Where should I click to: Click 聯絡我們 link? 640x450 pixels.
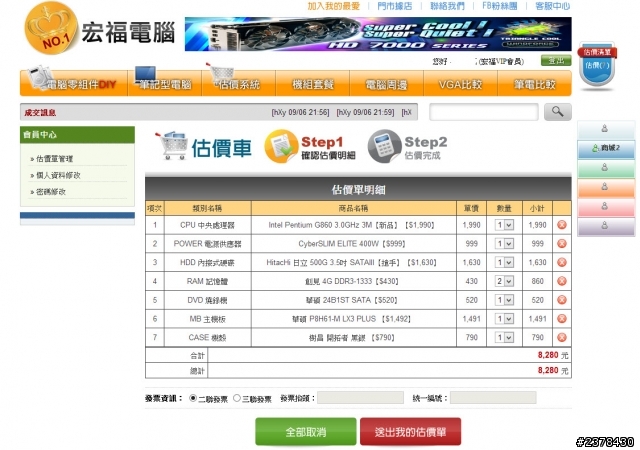[x=447, y=6]
